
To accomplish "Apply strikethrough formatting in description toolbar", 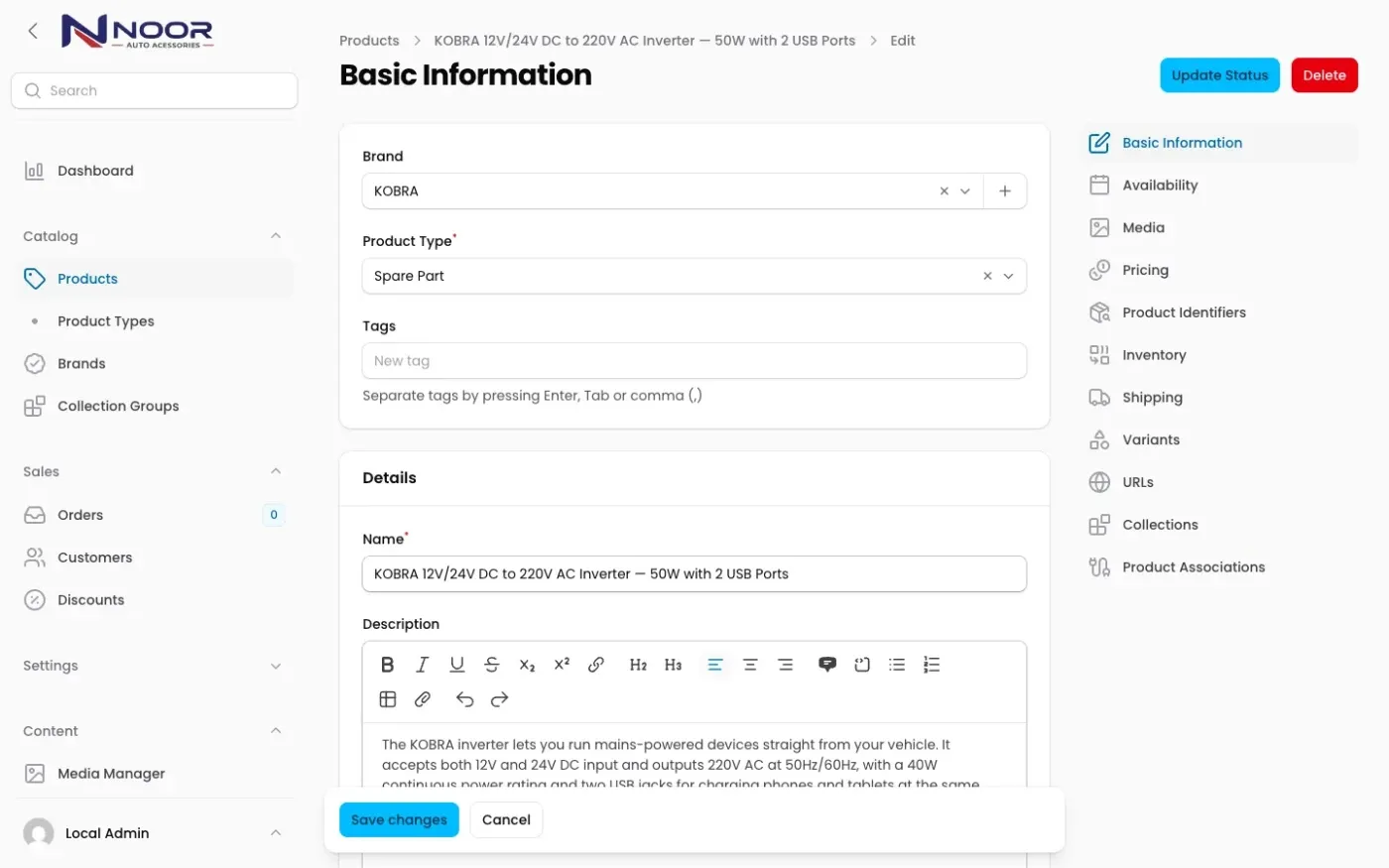I will (492, 665).
